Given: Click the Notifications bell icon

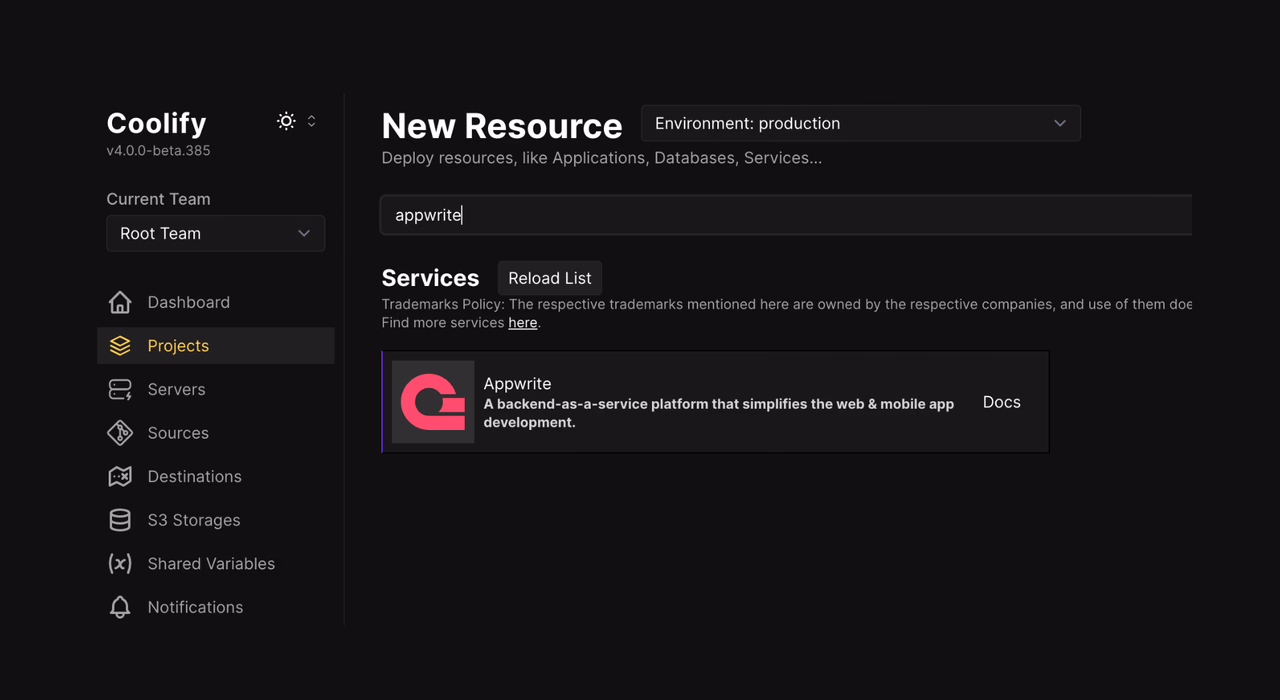Looking at the screenshot, I should pyautogui.click(x=120, y=607).
